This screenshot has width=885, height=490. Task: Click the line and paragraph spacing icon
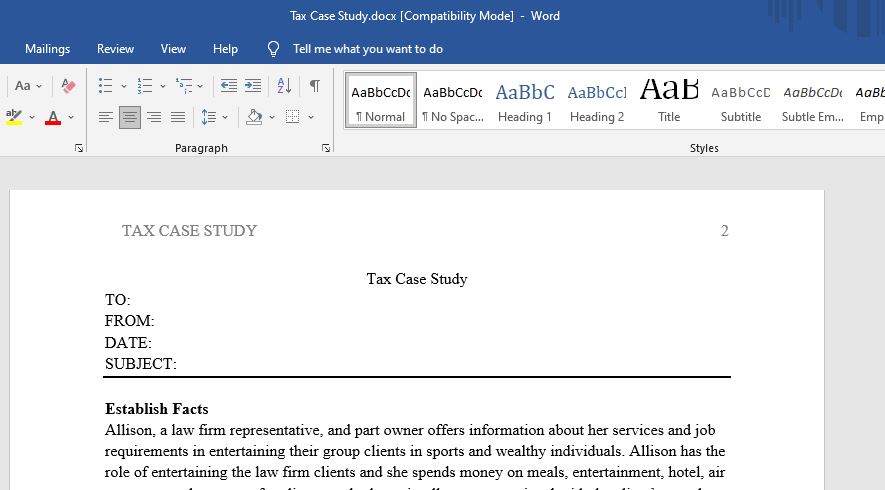209,117
